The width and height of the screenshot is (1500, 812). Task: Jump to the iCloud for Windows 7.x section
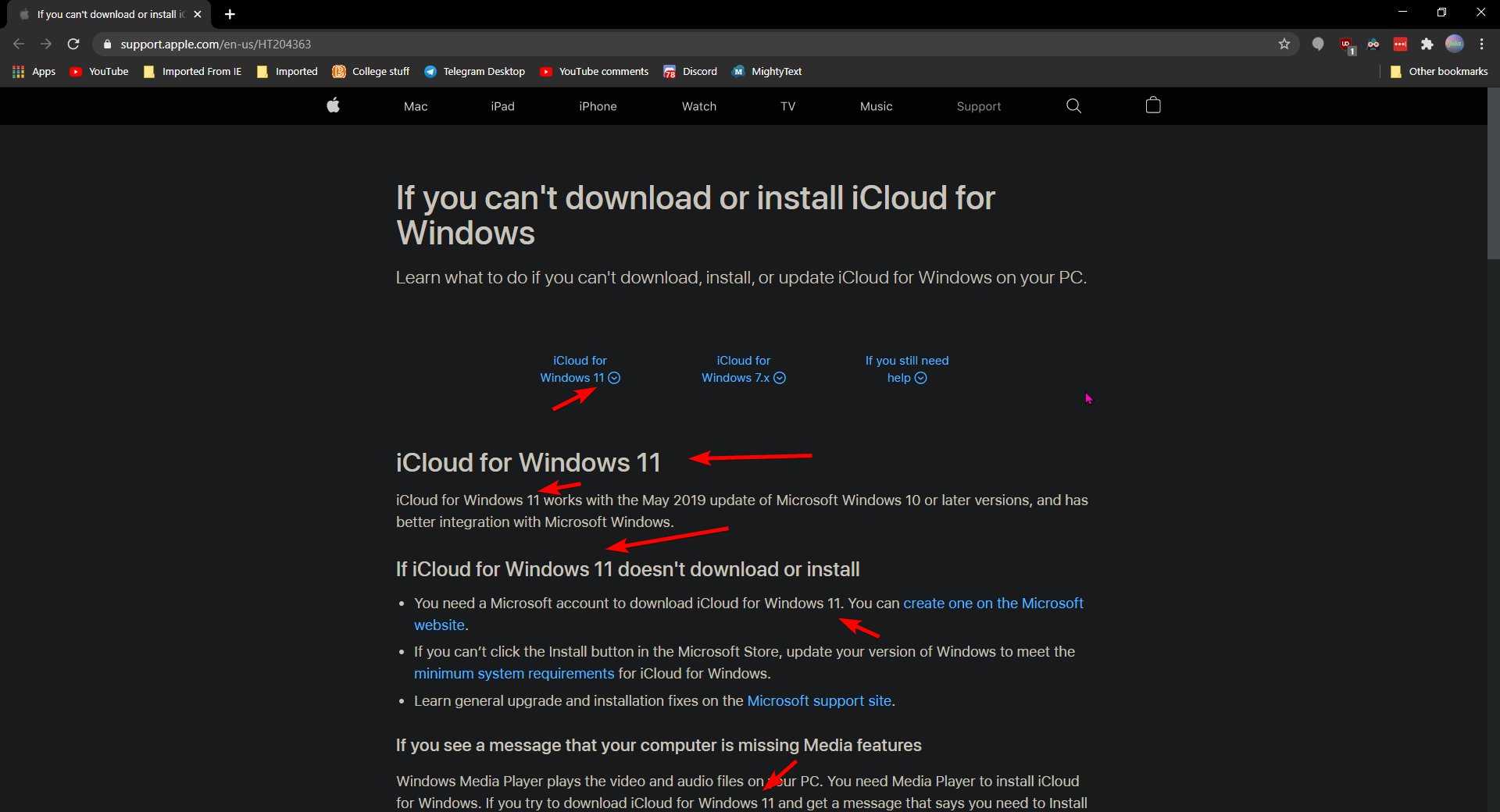(x=744, y=369)
